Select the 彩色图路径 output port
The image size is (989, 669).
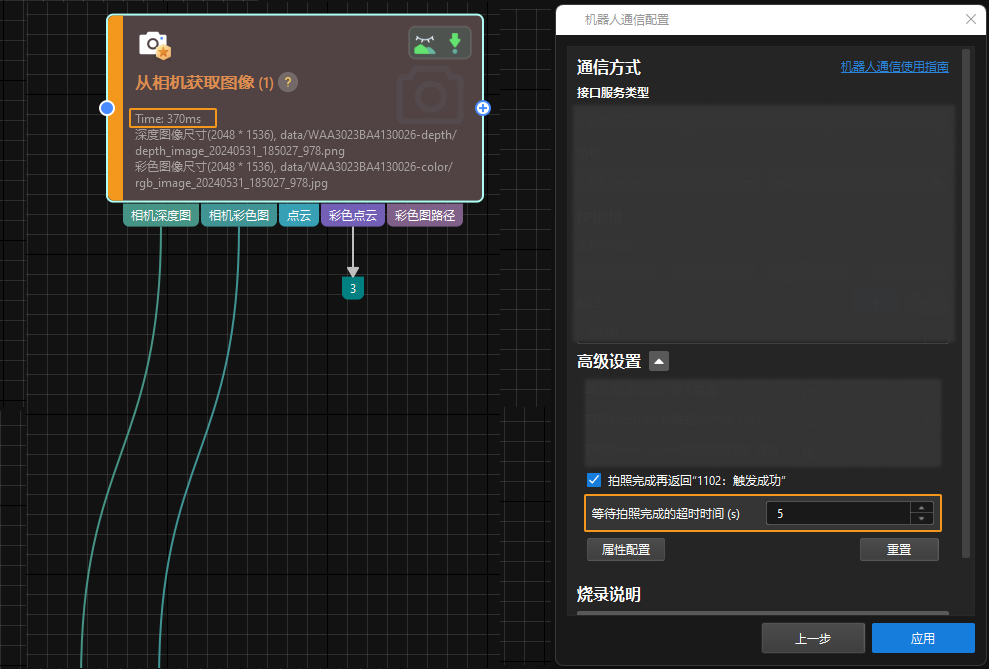pyautogui.click(x=425, y=216)
